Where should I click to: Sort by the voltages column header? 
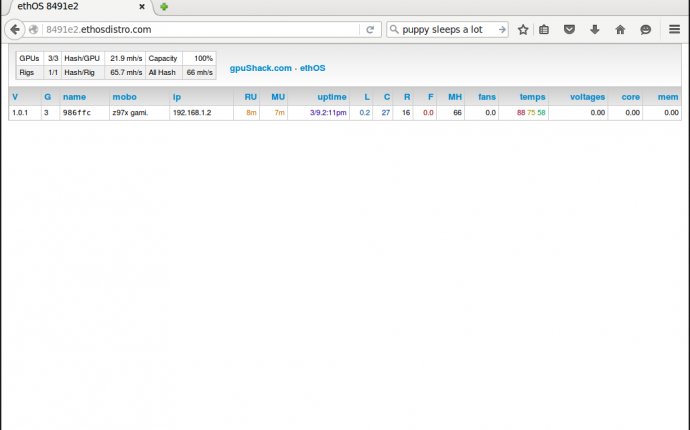pyautogui.click(x=587, y=97)
